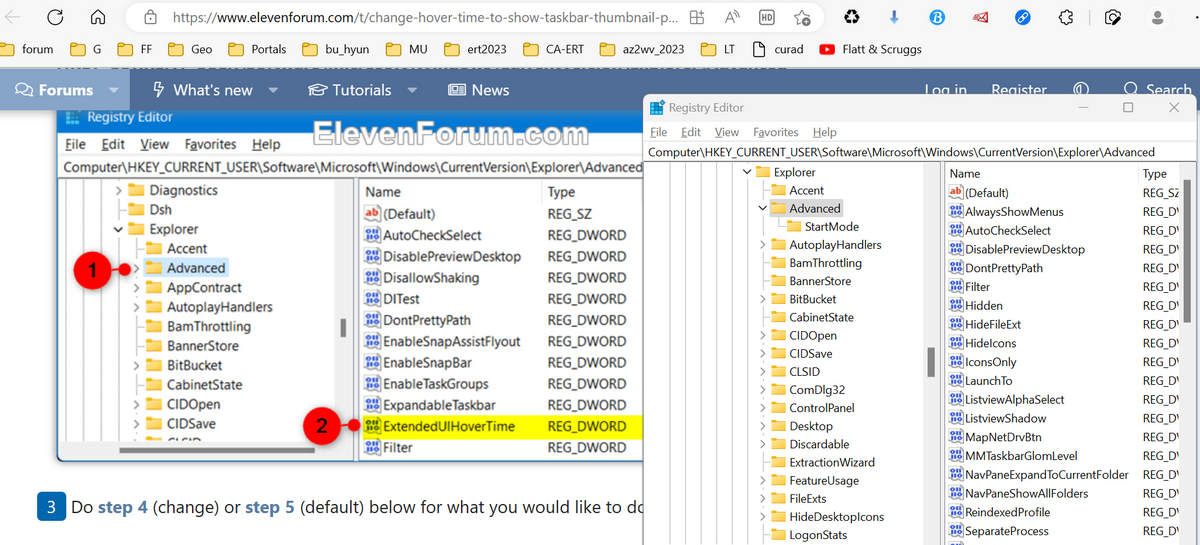The width and height of the screenshot is (1200, 545).
Task: Add this page to favorites star icon
Action: pyautogui.click(x=802, y=17)
